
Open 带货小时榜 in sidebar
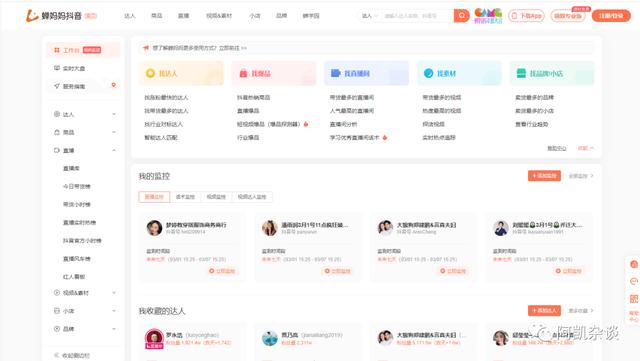(x=77, y=204)
